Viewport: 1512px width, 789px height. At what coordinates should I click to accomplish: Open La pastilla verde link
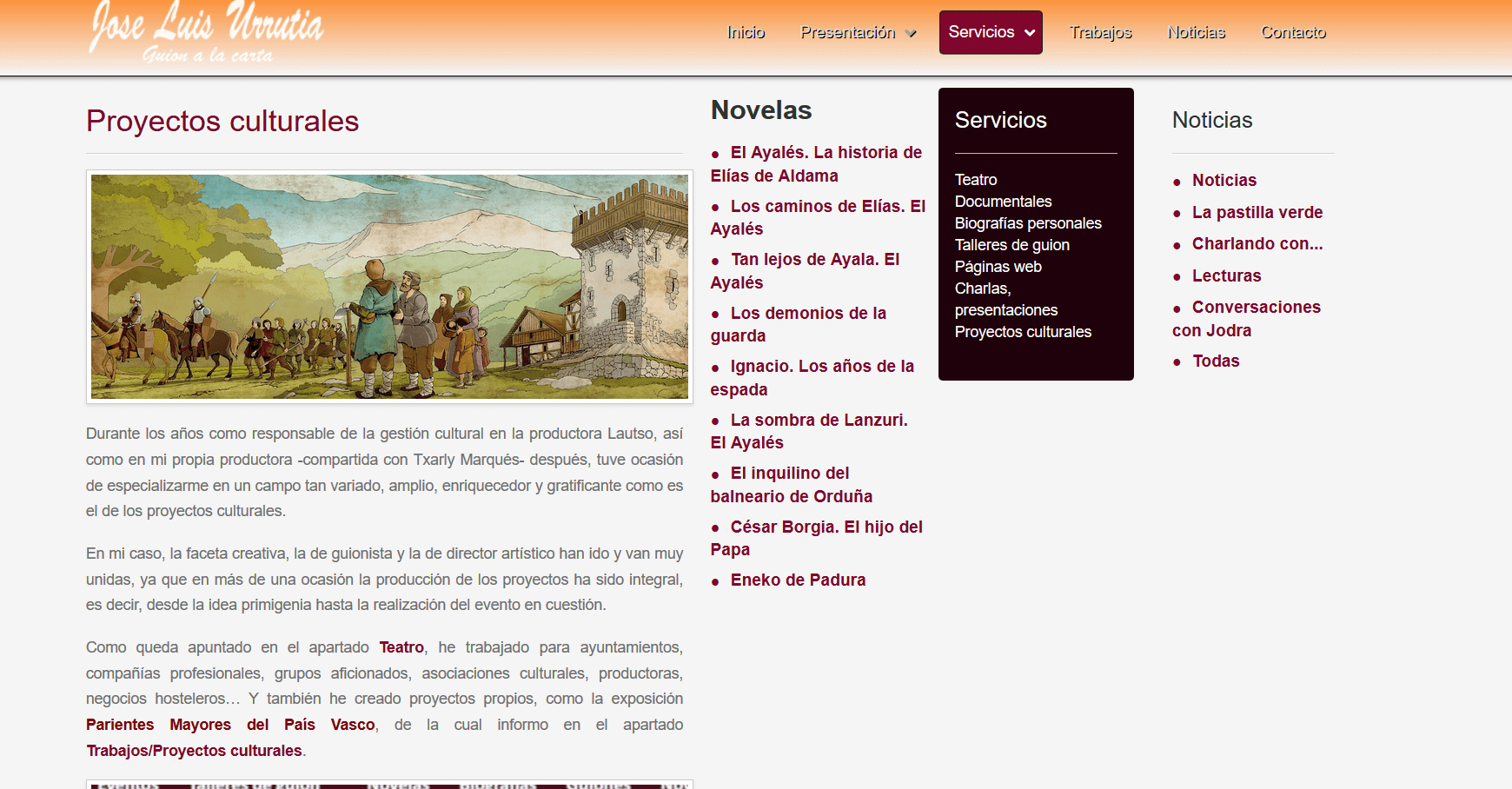click(1257, 212)
